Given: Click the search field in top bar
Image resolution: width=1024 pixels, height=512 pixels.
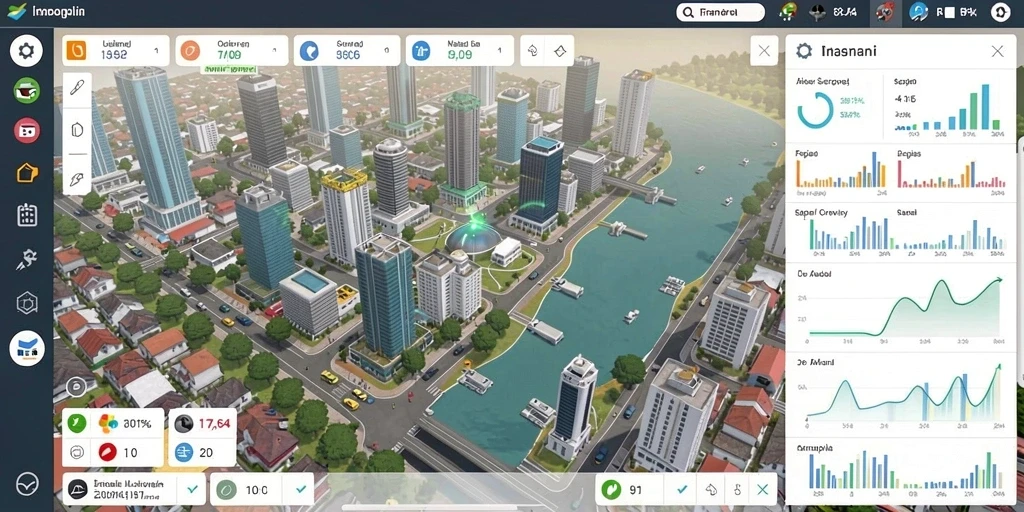Looking at the screenshot, I should tap(720, 12).
